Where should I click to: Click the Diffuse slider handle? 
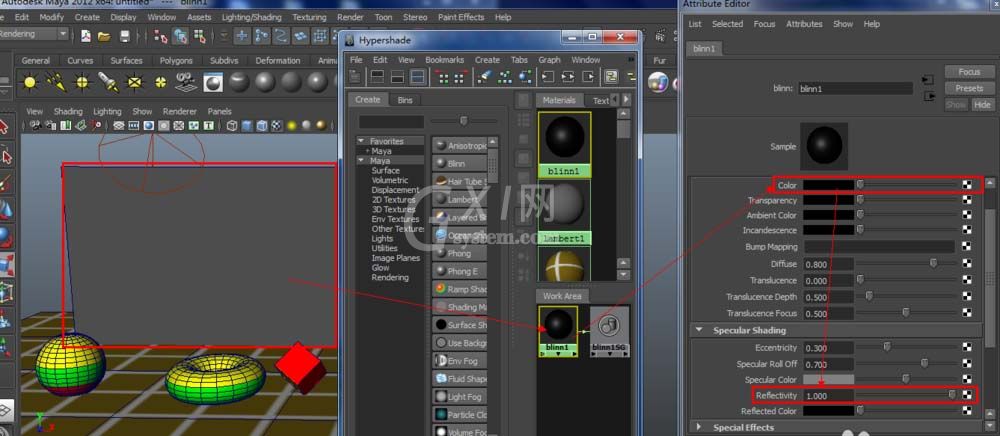pos(933,263)
